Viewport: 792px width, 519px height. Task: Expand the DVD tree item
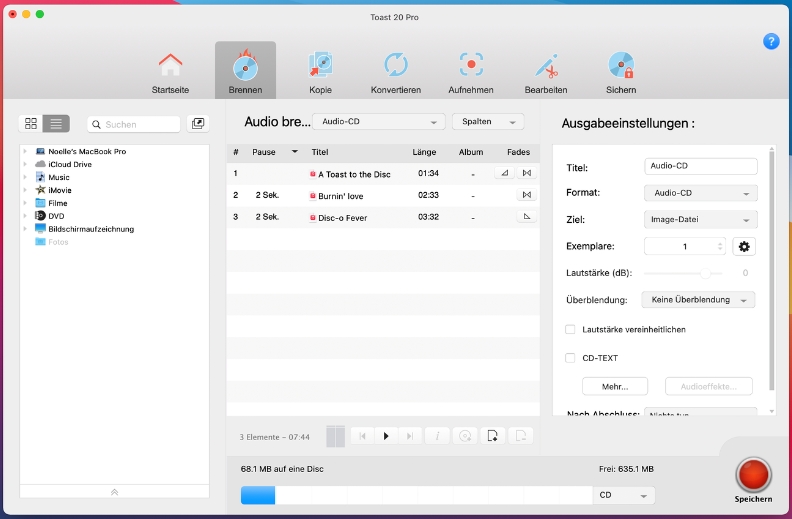[25, 216]
